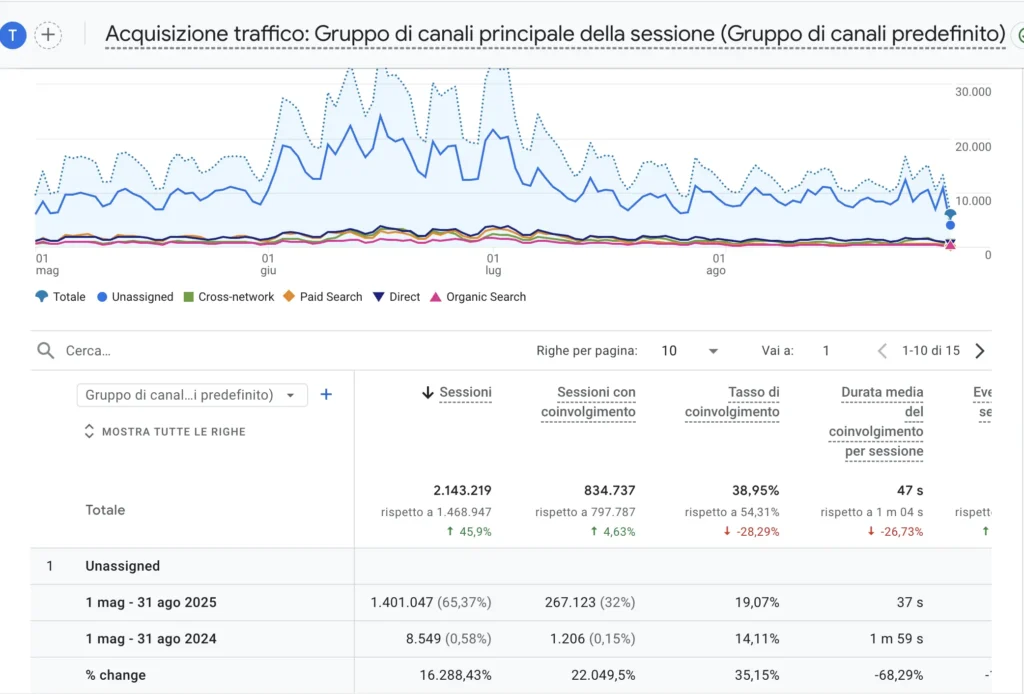Image resolution: width=1024 pixels, height=694 pixels.
Task: Open the Gruppo di canali dimension dropdown
Action: (x=192, y=395)
